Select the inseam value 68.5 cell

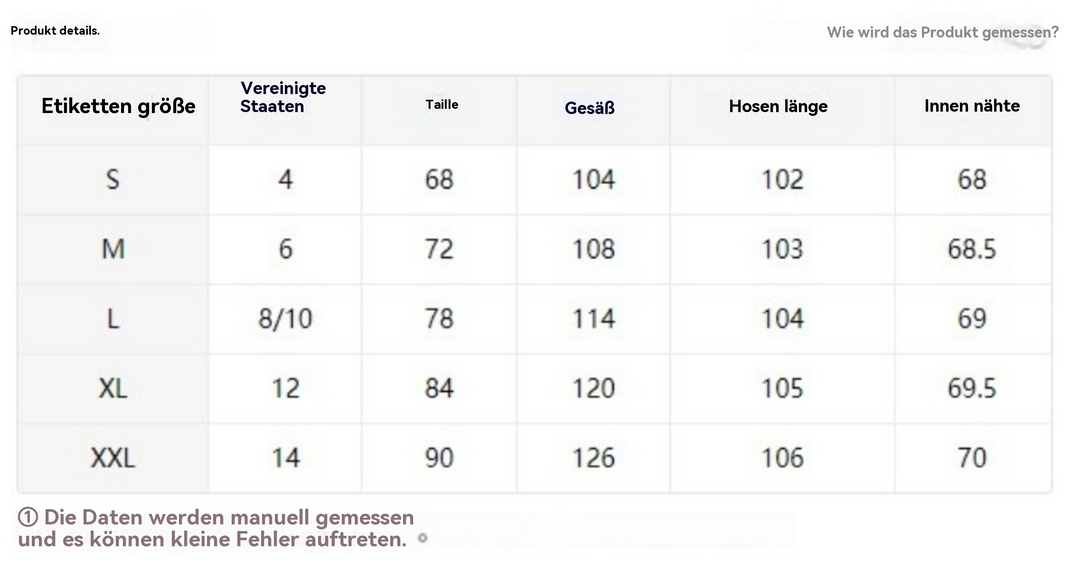pyautogui.click(x=972, y=249)
